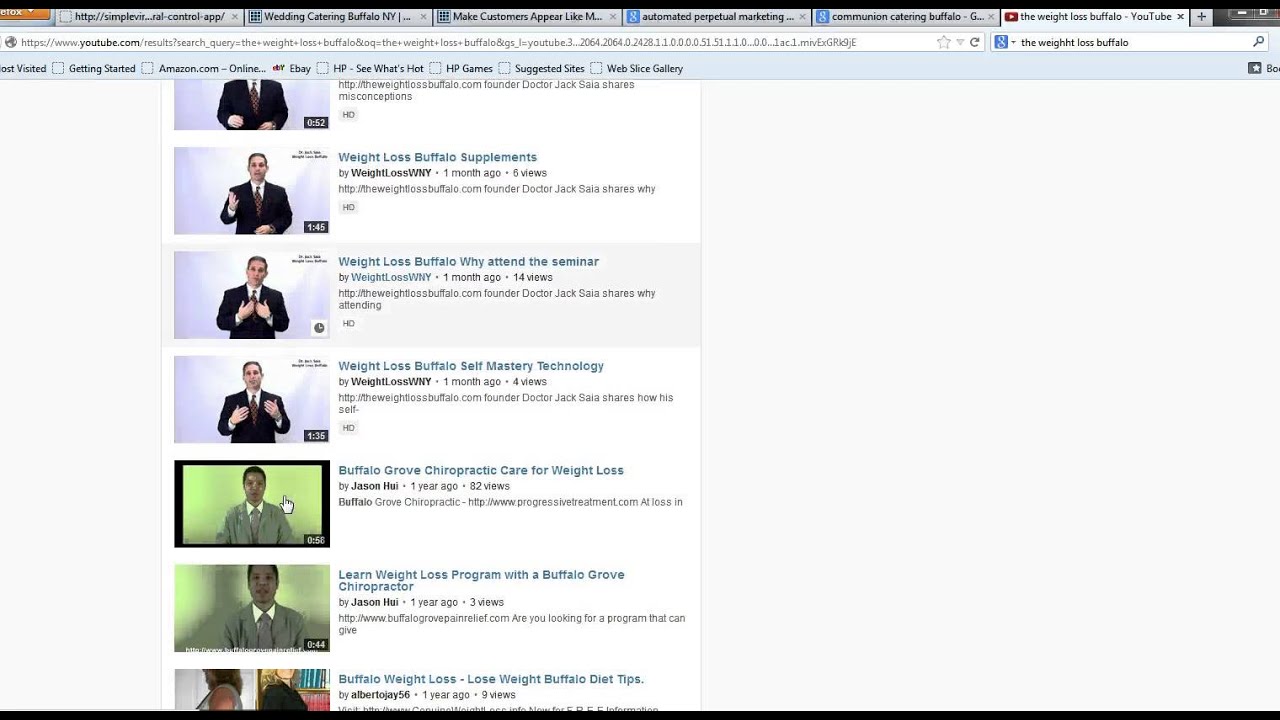Image resolution: width=1280 pixels, height=720 pixels.
Task: Click the HP Games bookmark page icon
Action: (x=436, y=69)
